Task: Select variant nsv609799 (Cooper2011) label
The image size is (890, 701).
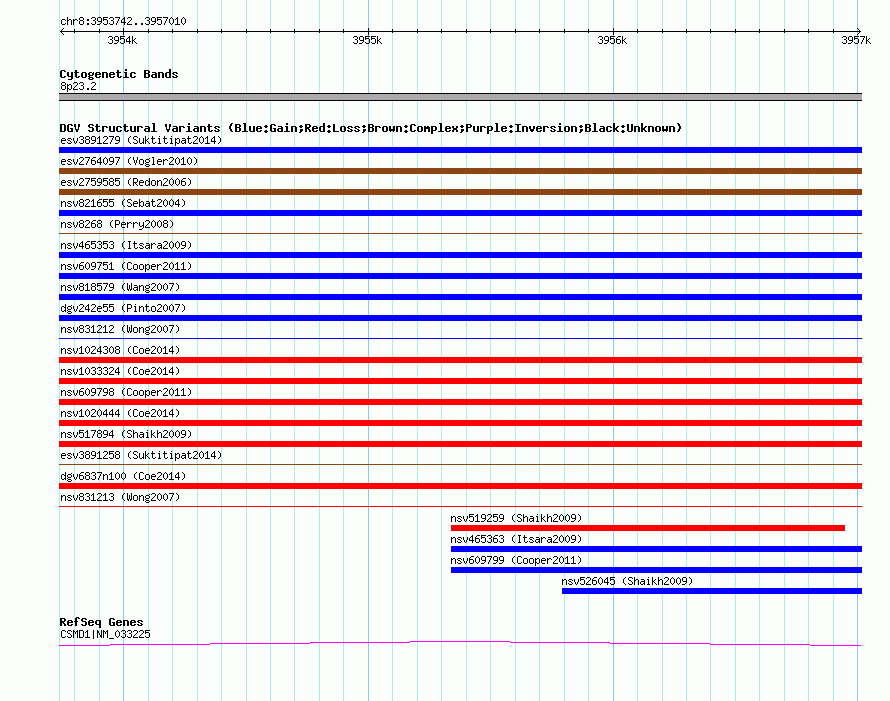Action: pos(516,560)
